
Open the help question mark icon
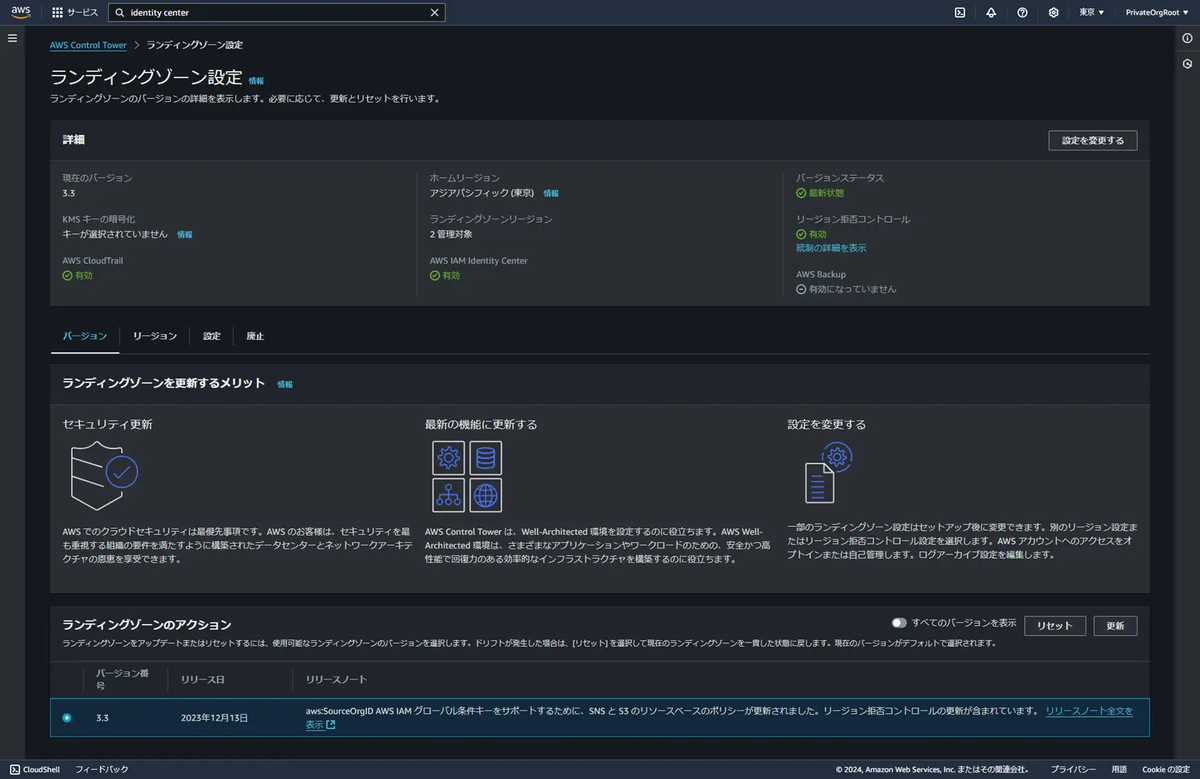coord(1022,12)
